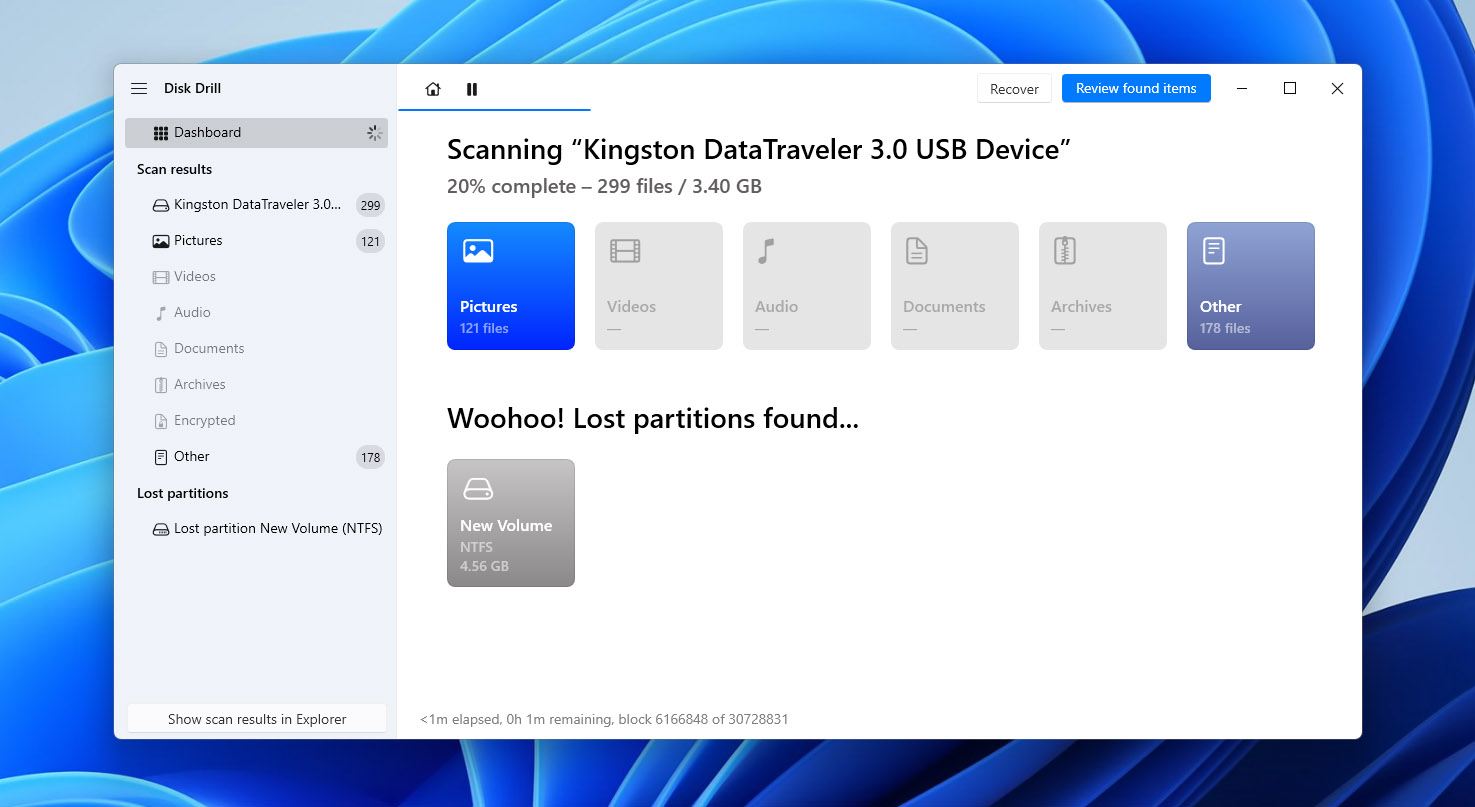The image size is (1475, 807).
Task: Select Pictures in the sidebar
Action: coord(256,241)
